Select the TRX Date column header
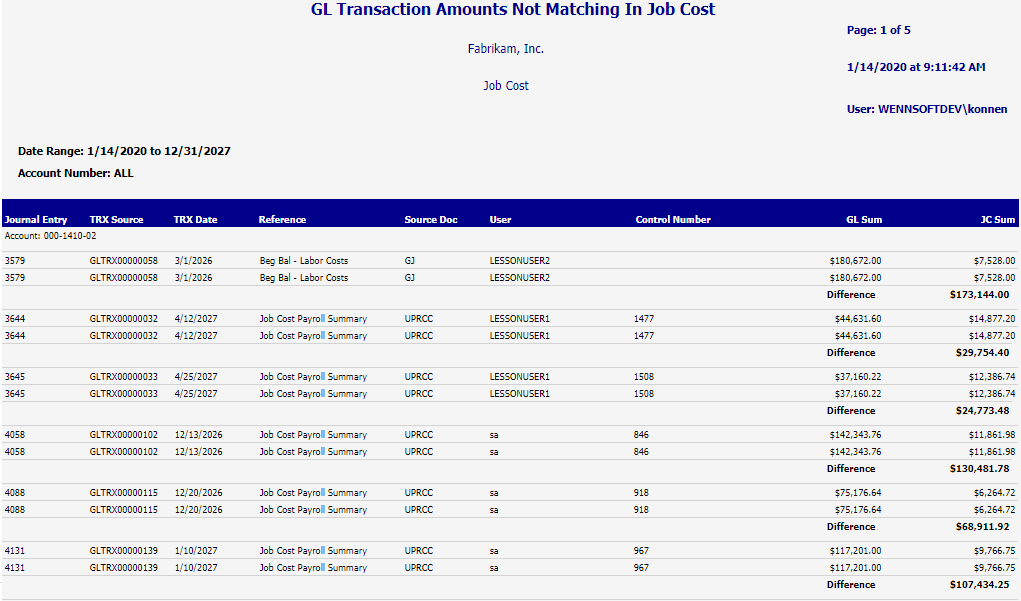Image resolution: width=1021 pixels, height=601 pixels. (x=195, y=219)
